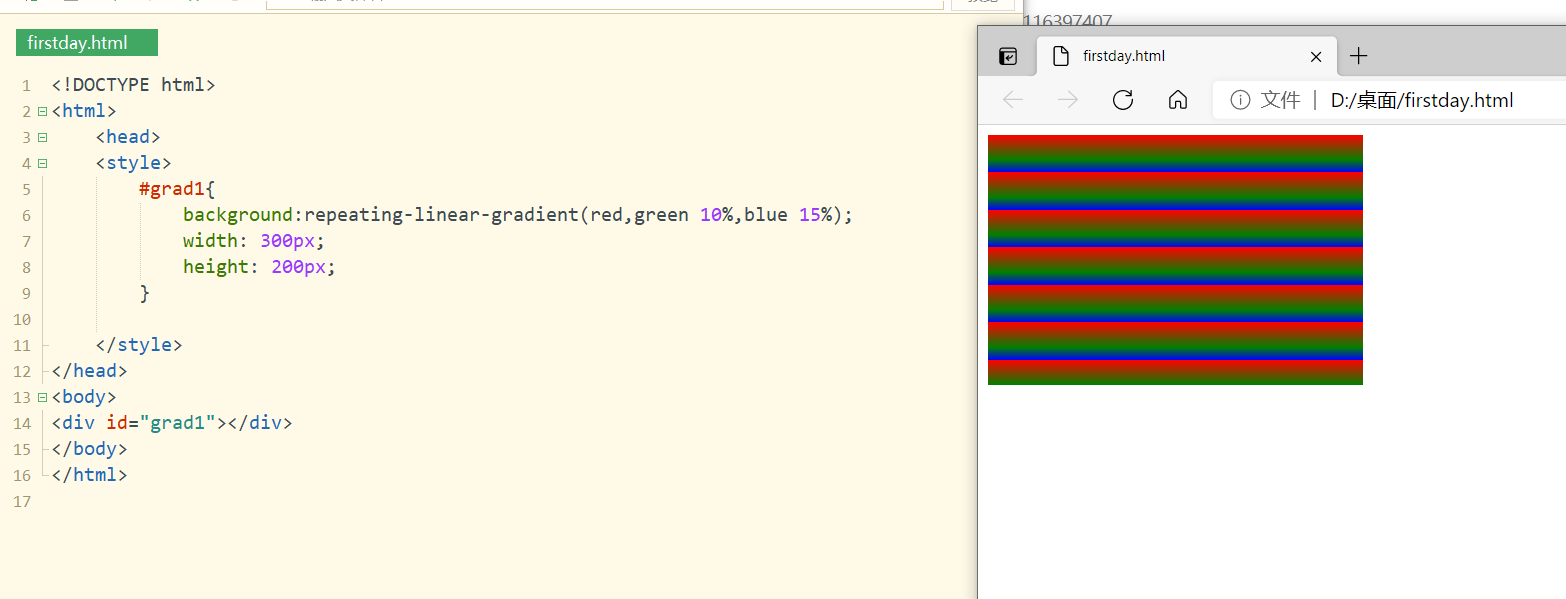Refresh the firstday.html page

[x=1123, y=100]
